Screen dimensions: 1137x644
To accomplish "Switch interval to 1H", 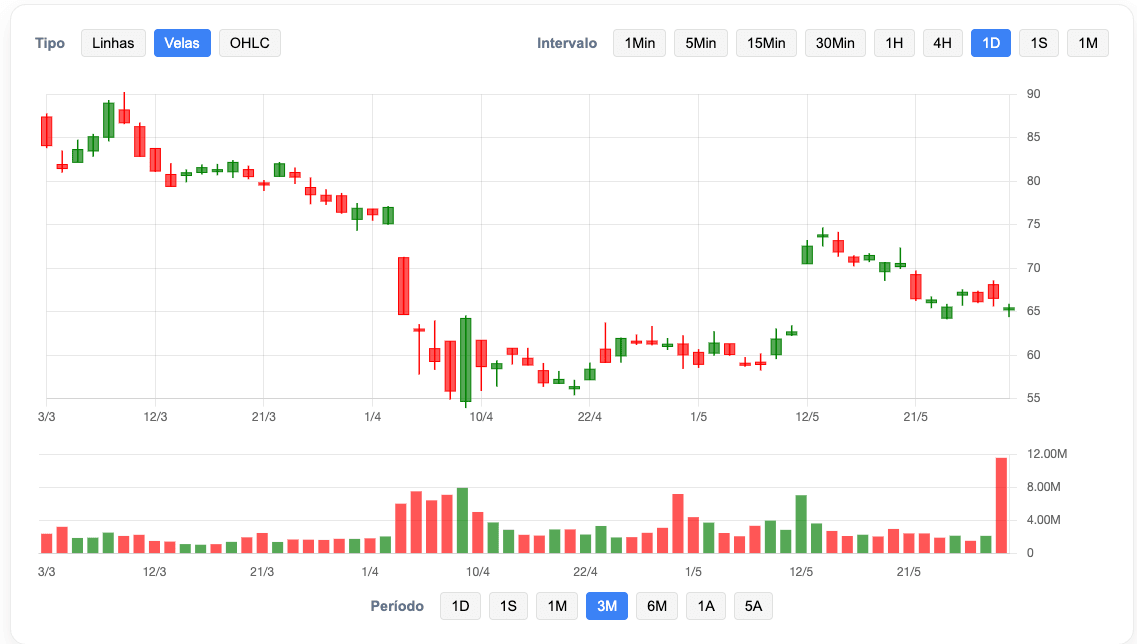I will pyautogui.click(x=894, y=43).
